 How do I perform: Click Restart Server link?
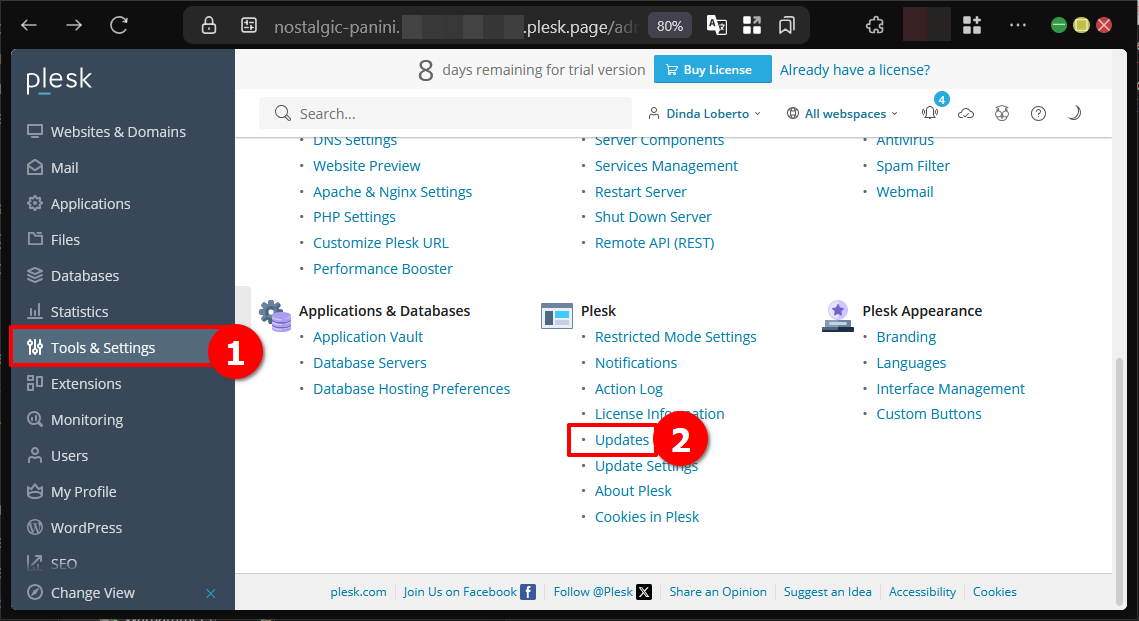coord(640,192)
